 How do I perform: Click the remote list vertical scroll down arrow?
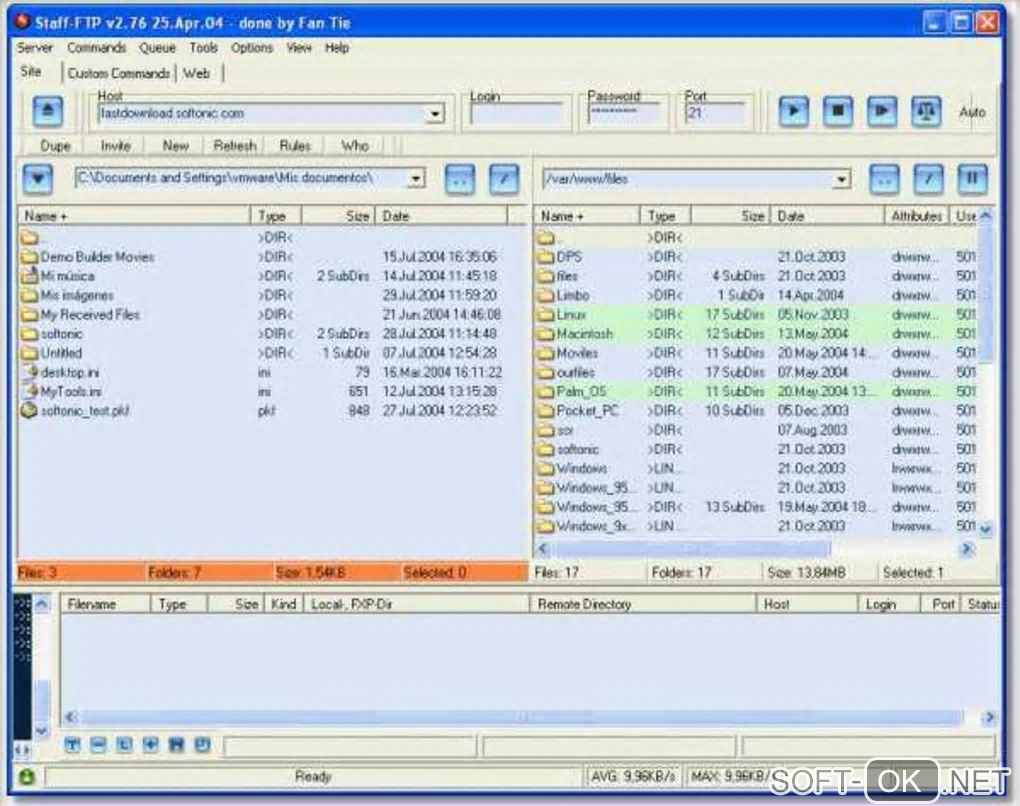coord(986,528)
